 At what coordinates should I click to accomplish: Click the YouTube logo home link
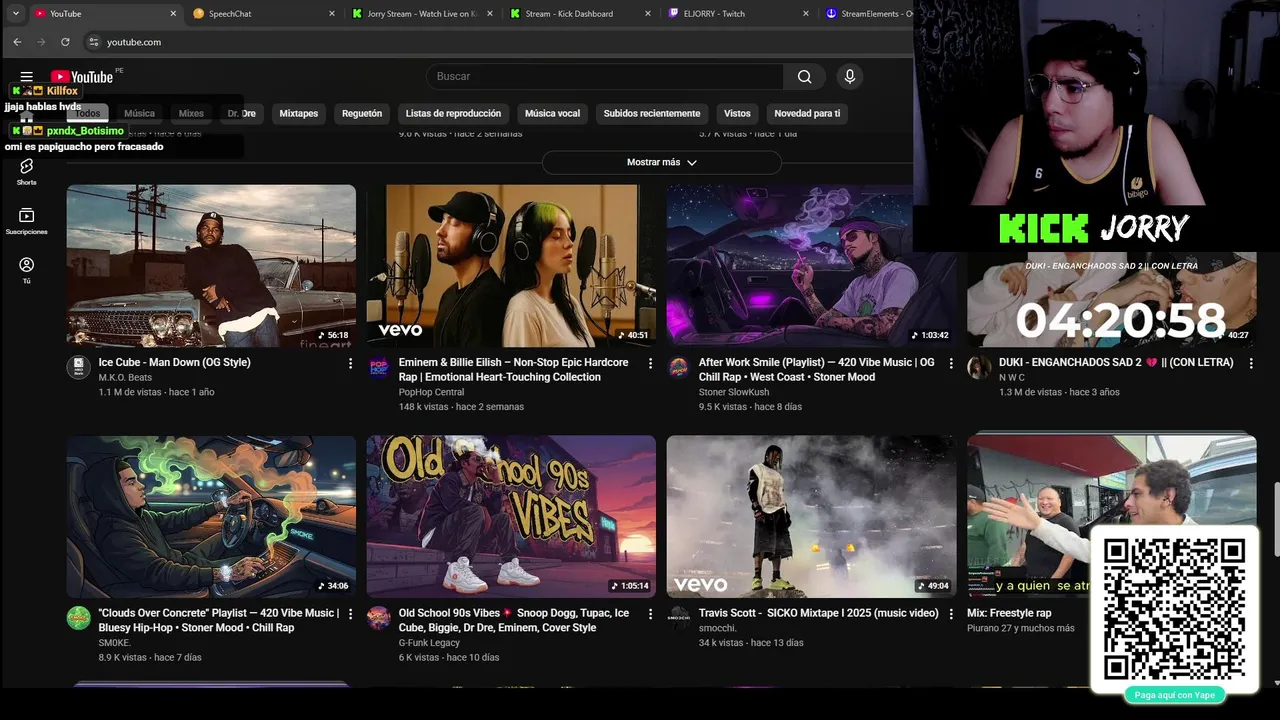point(82,77)
